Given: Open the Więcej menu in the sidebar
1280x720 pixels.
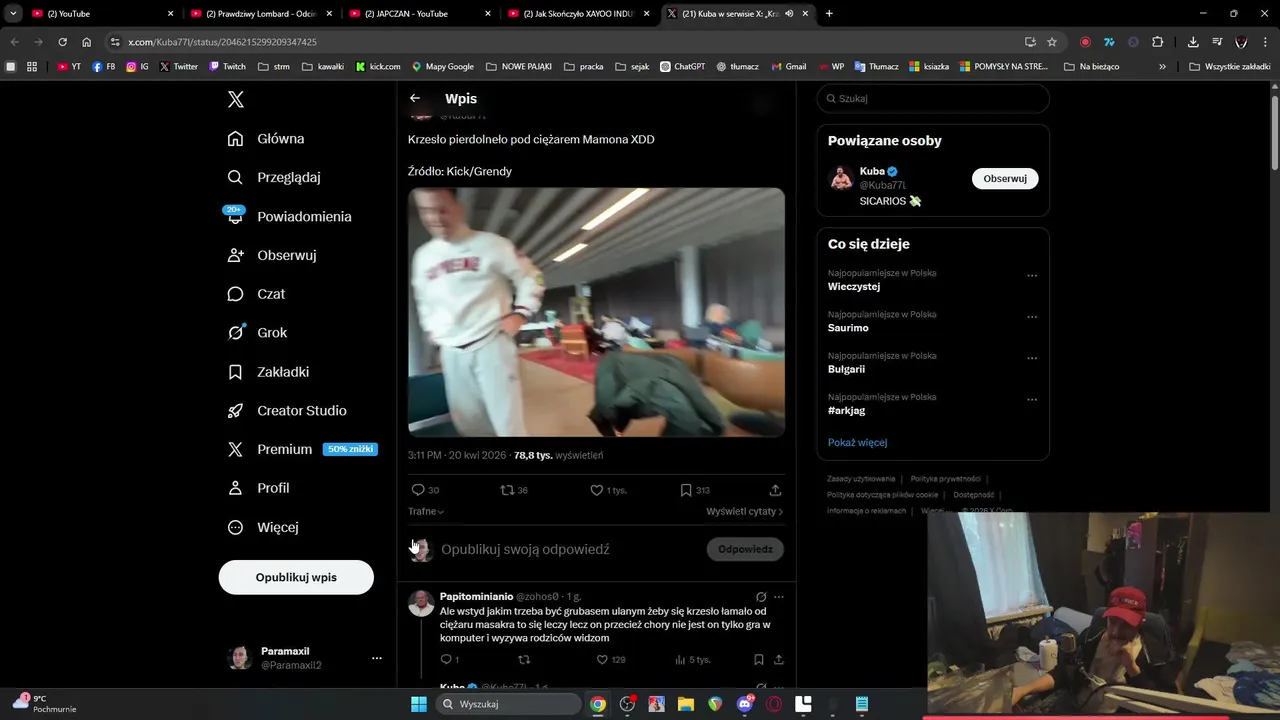Looking at the screenshot, I should (x=264, y=527).
